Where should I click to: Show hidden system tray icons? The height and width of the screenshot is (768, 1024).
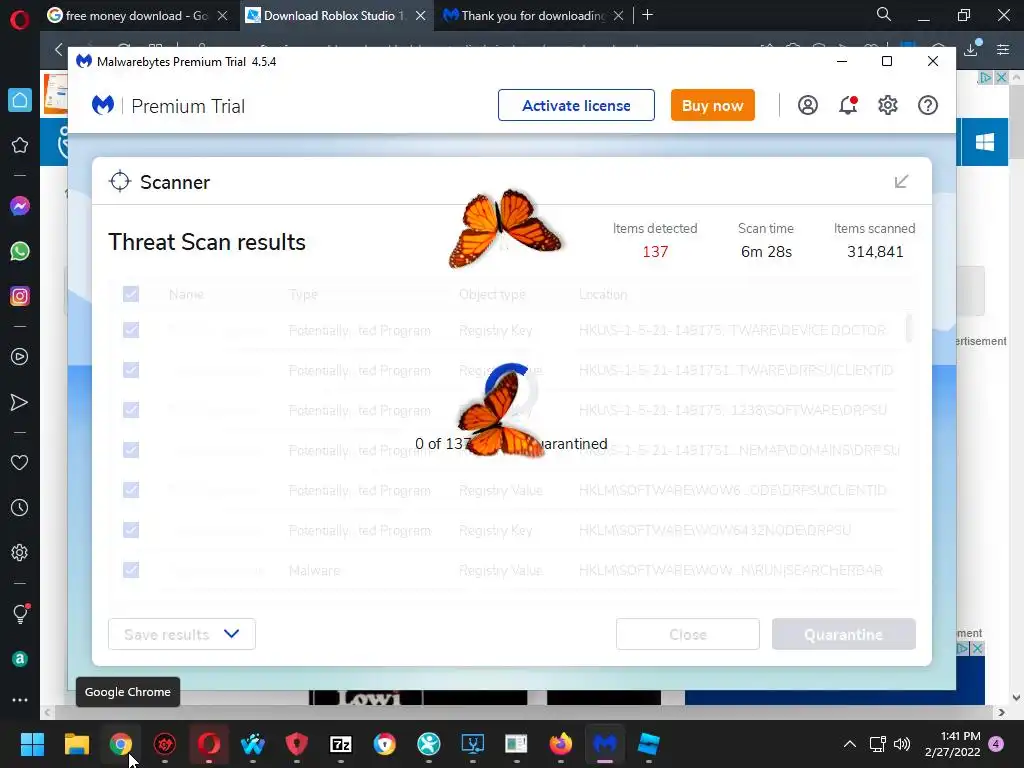point(850,744)
